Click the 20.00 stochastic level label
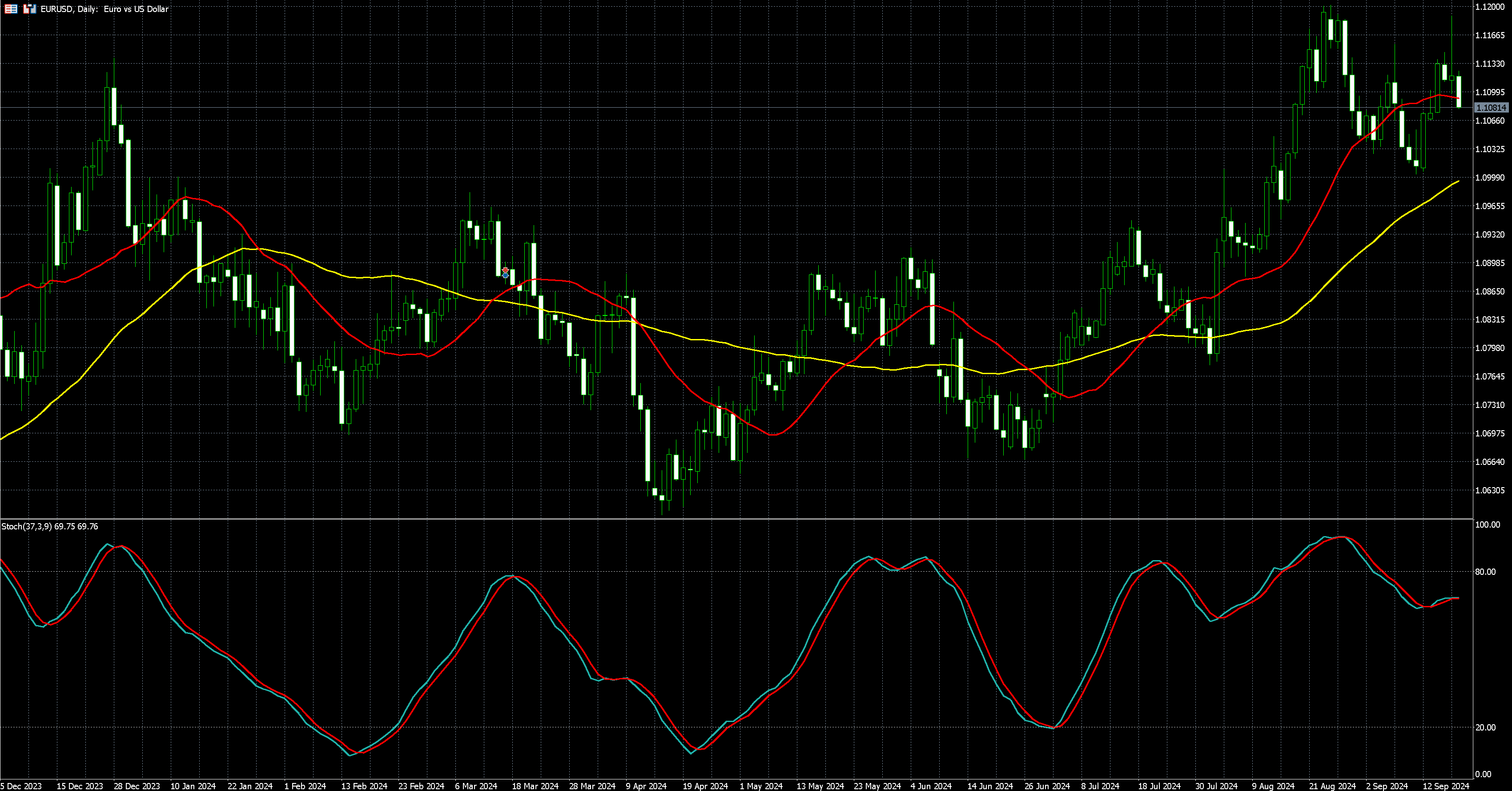Image resolution: width=1512 pixels, height=791 pixels. [1486, 727]
